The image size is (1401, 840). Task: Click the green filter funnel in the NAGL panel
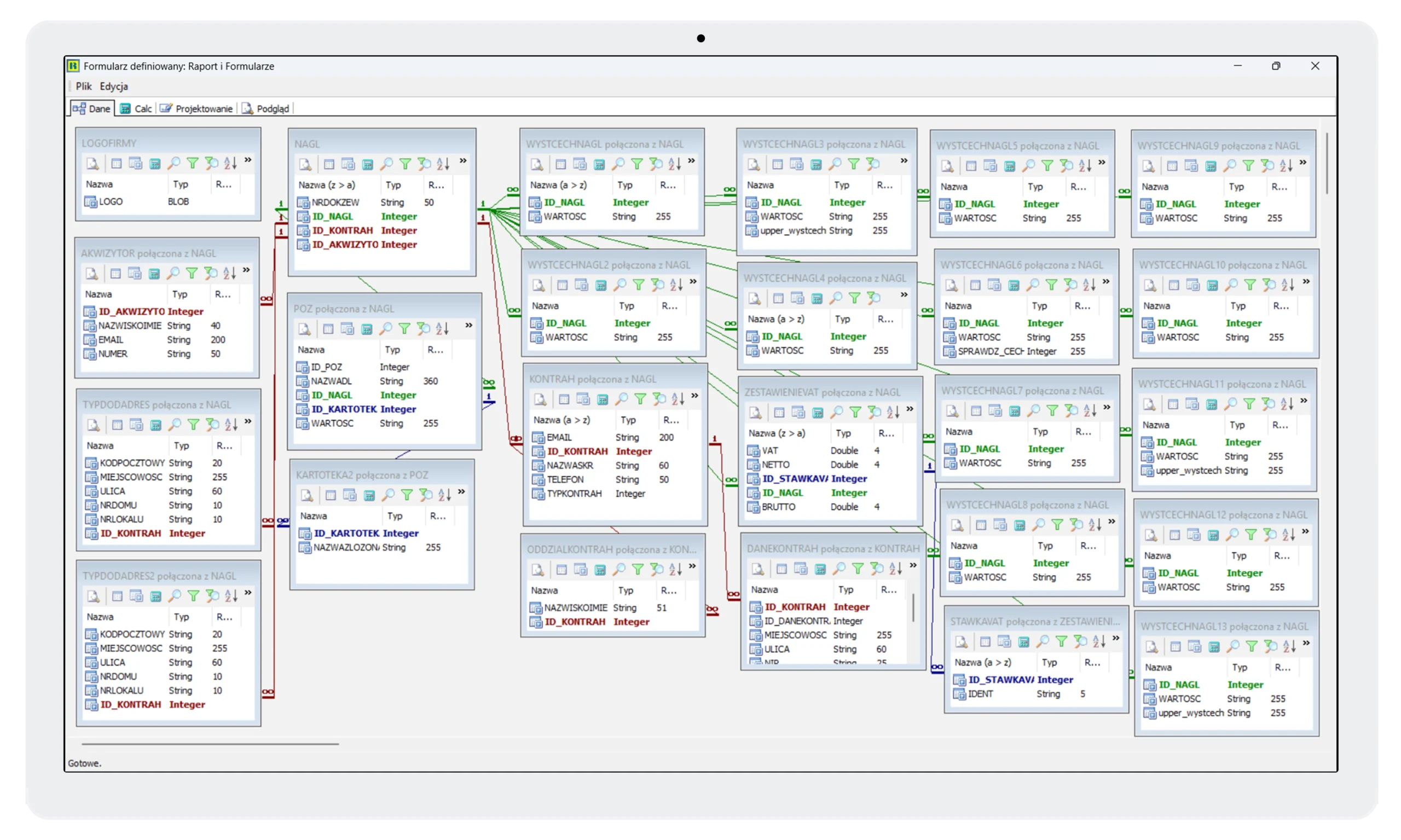click(406, 164)
